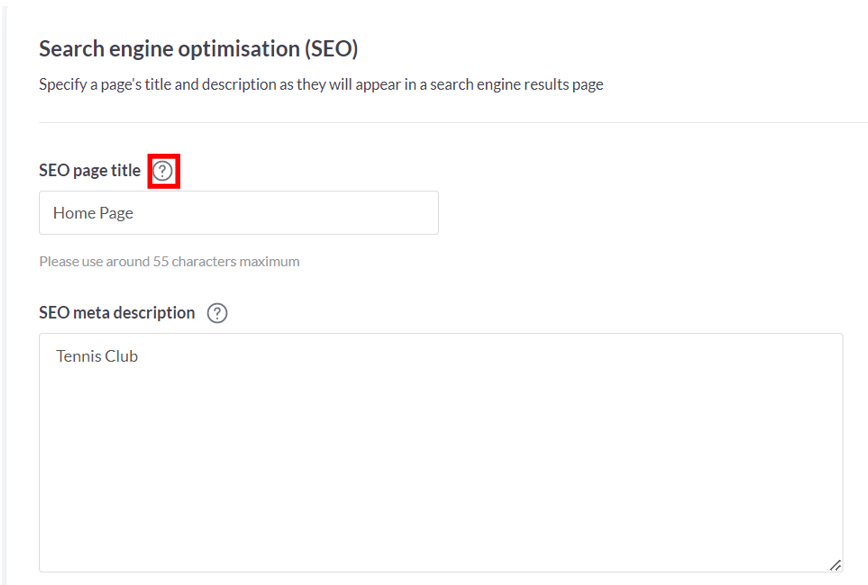Click the divider line beneath the subtitle
The image size is (868, 585).
[453, 122]
